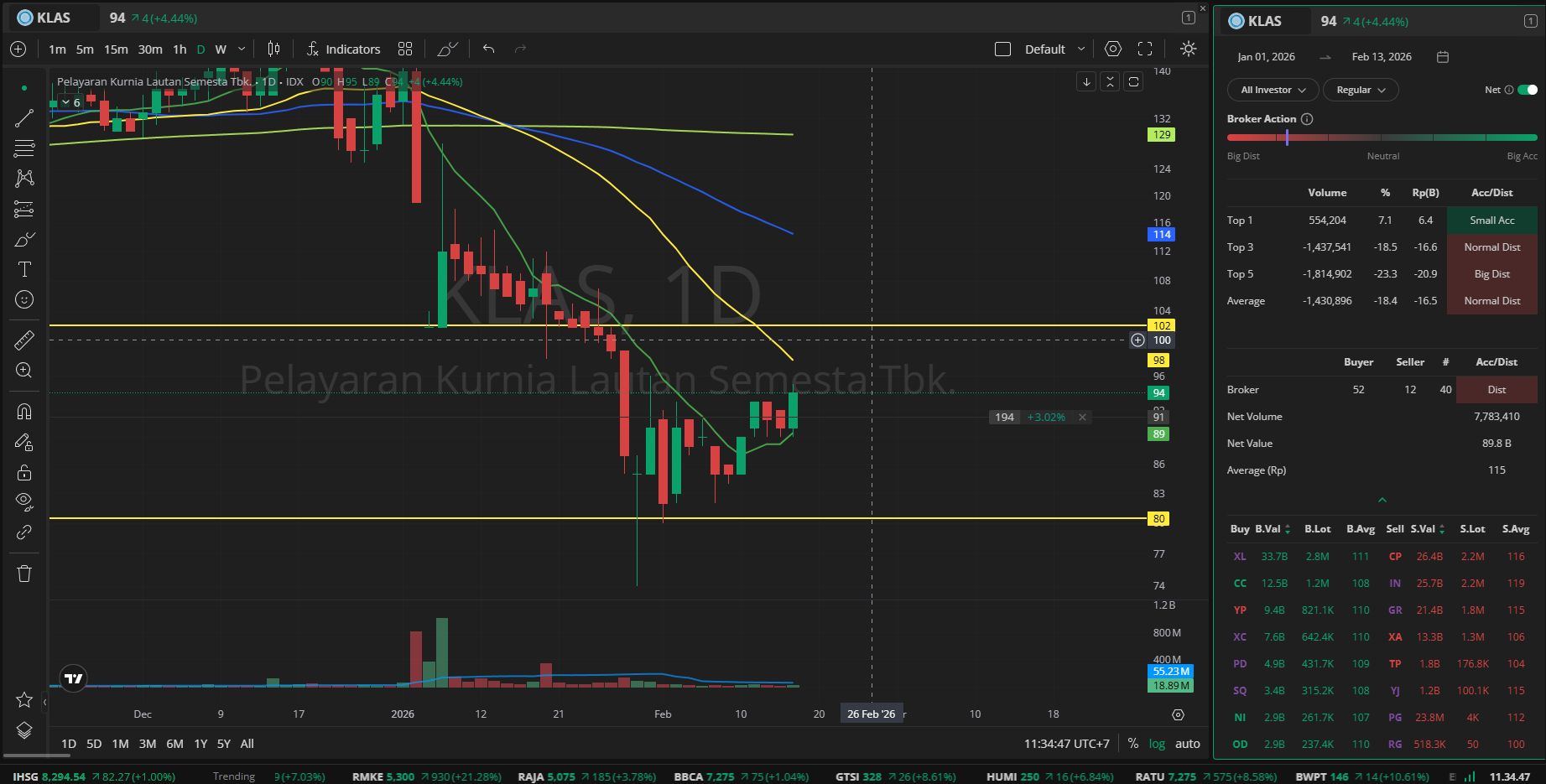Add a symbol with the plus icon
This screenshot has height=784, width=1546.
pyautogui.click(x=18, y=49)
